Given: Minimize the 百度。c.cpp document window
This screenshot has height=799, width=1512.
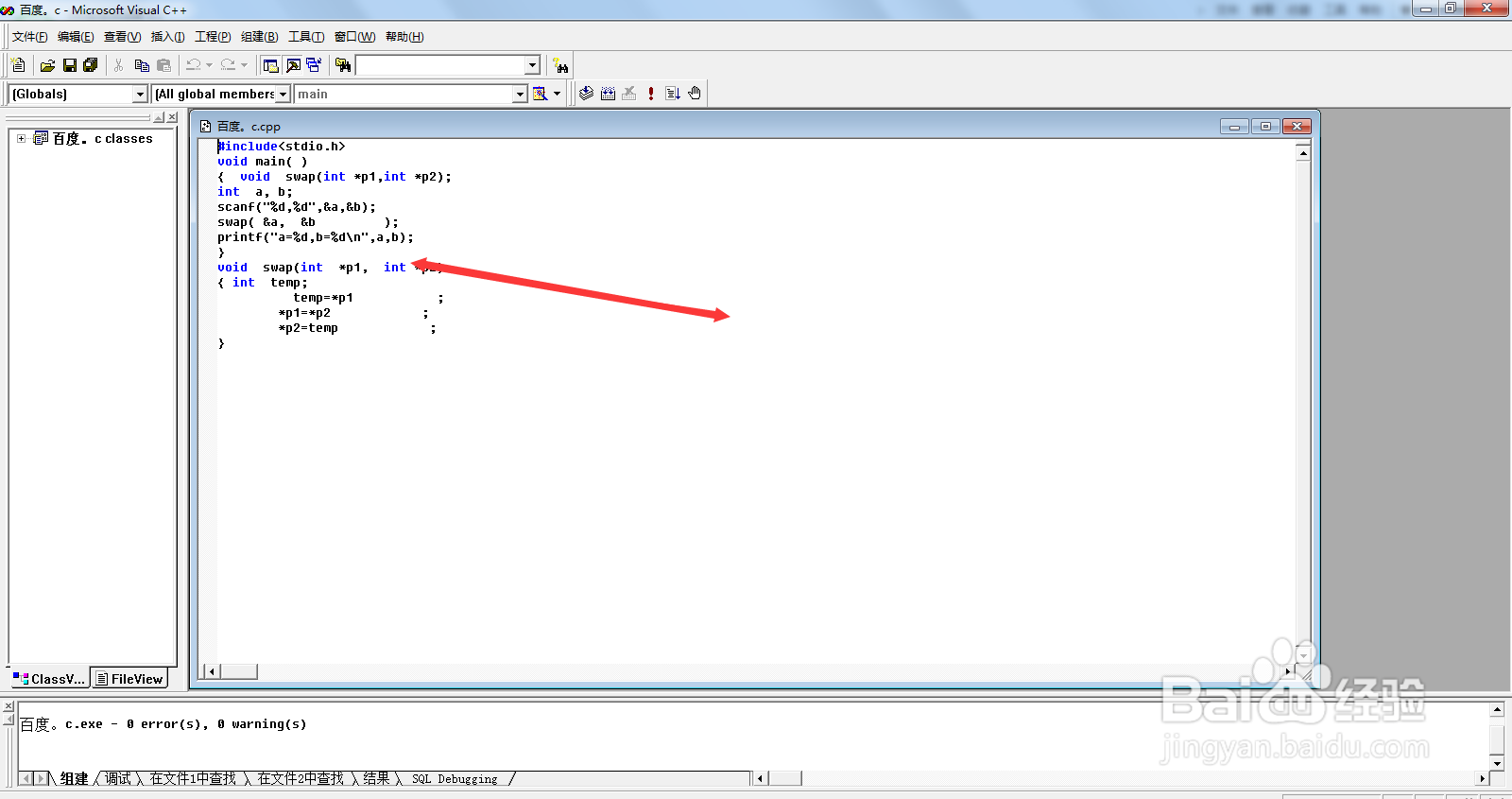Looking at the screenshot, I should pos(1234,126).
